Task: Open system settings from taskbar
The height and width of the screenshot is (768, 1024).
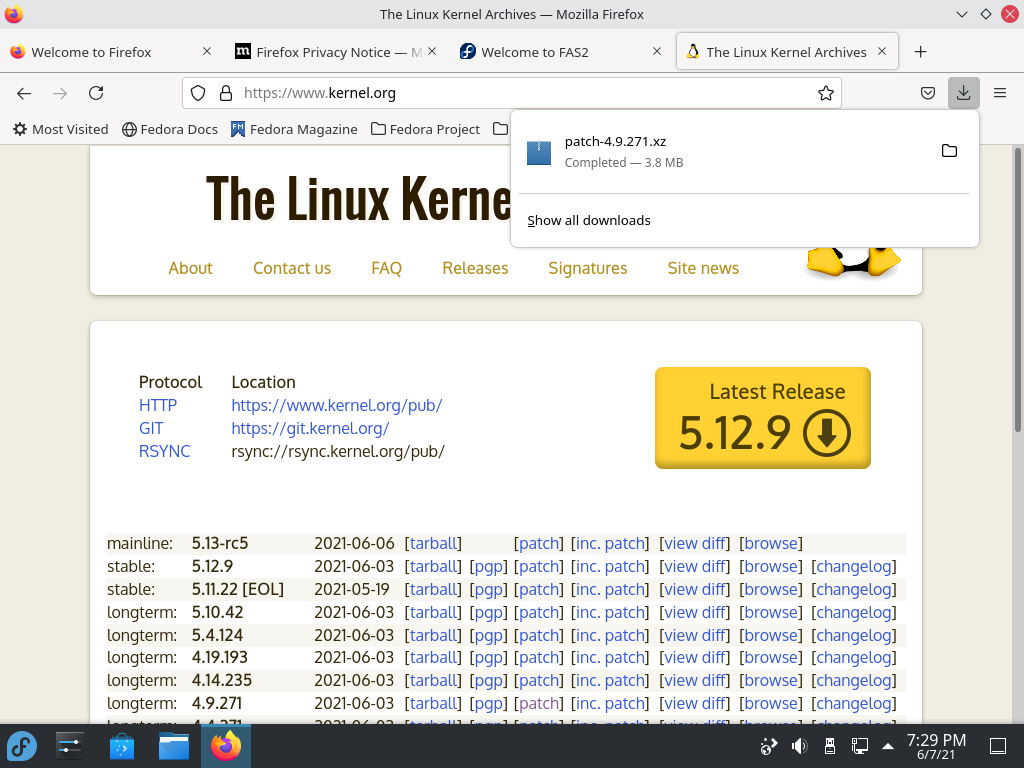Action: click(x=69, y=746)
